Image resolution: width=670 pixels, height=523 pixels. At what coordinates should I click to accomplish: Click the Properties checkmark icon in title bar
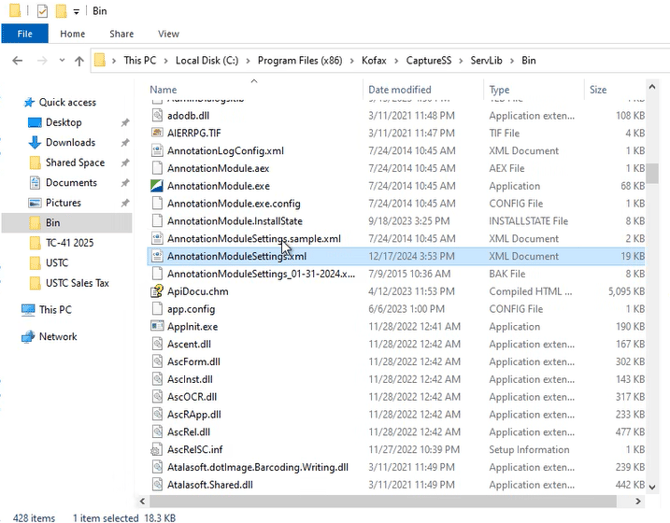click(x=41, y=12)
